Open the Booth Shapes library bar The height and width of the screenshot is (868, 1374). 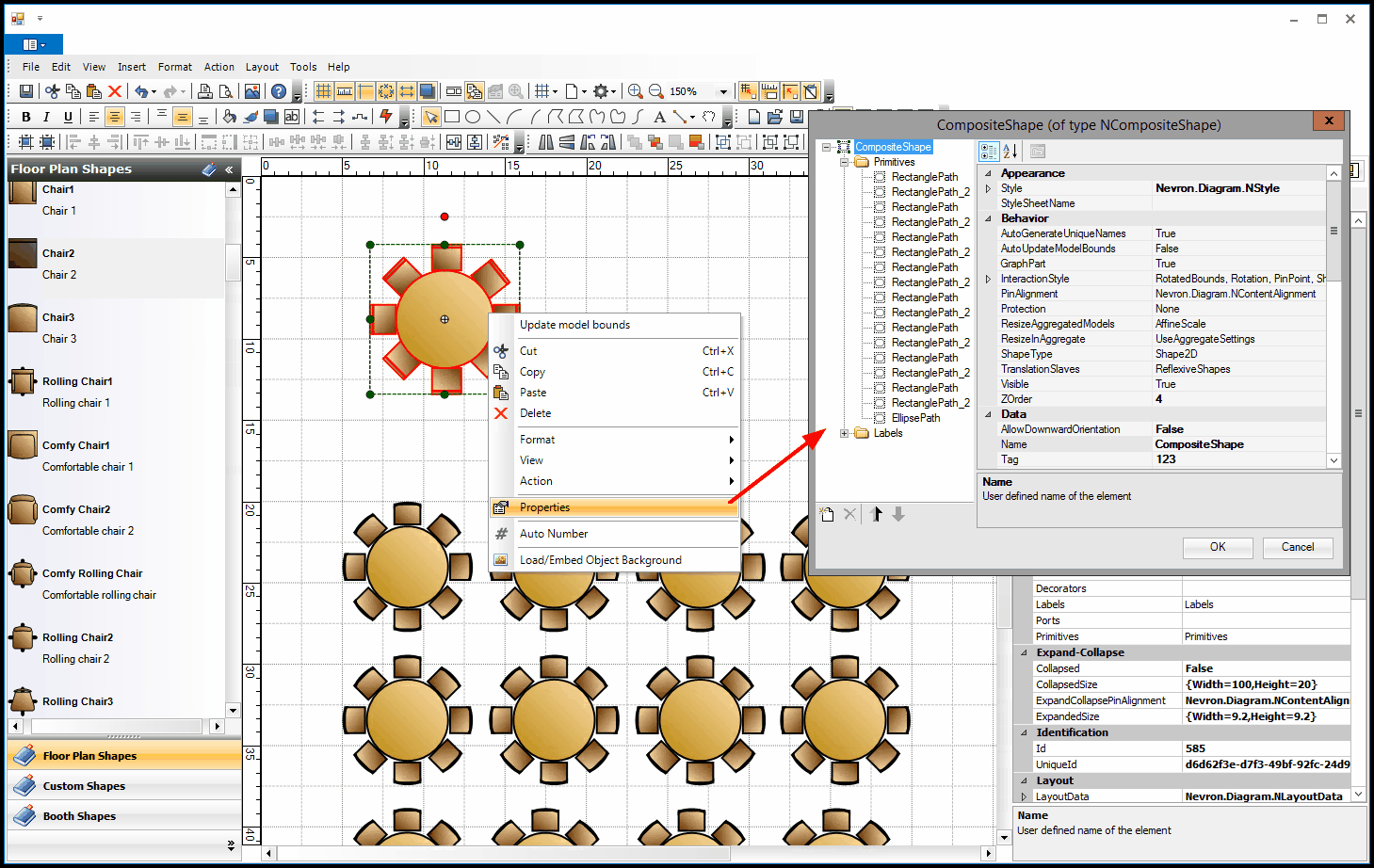tap(124, 816)
